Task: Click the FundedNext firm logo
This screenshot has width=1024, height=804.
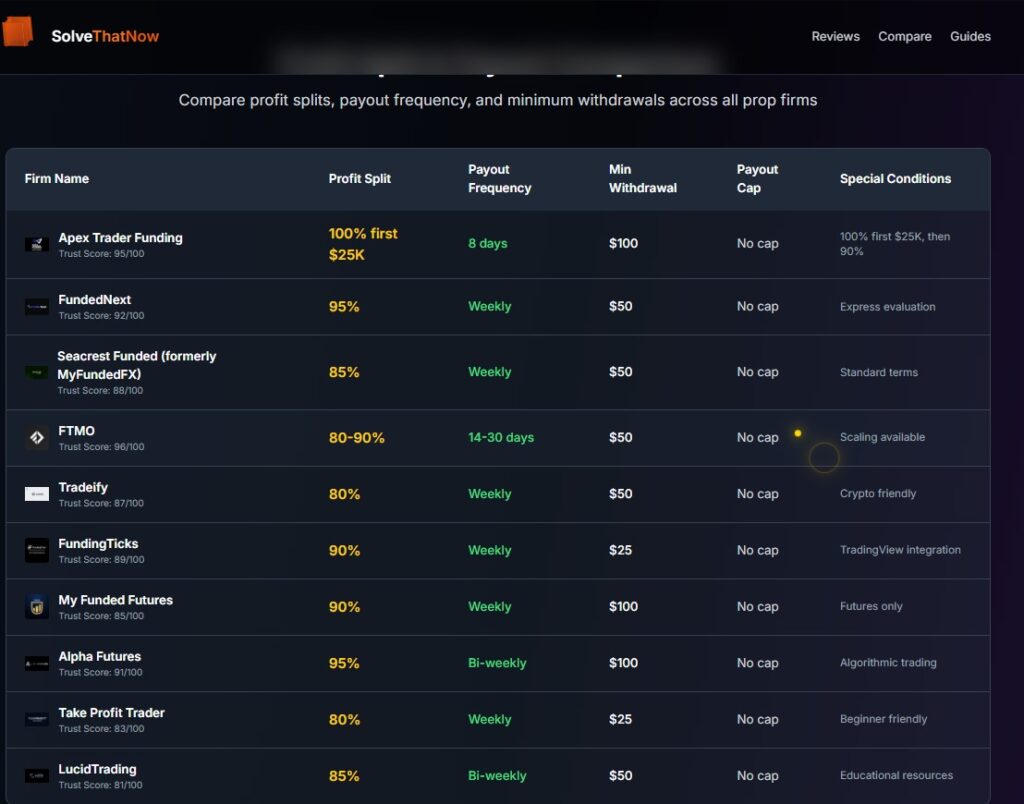Action: click(x=37, y=307)
